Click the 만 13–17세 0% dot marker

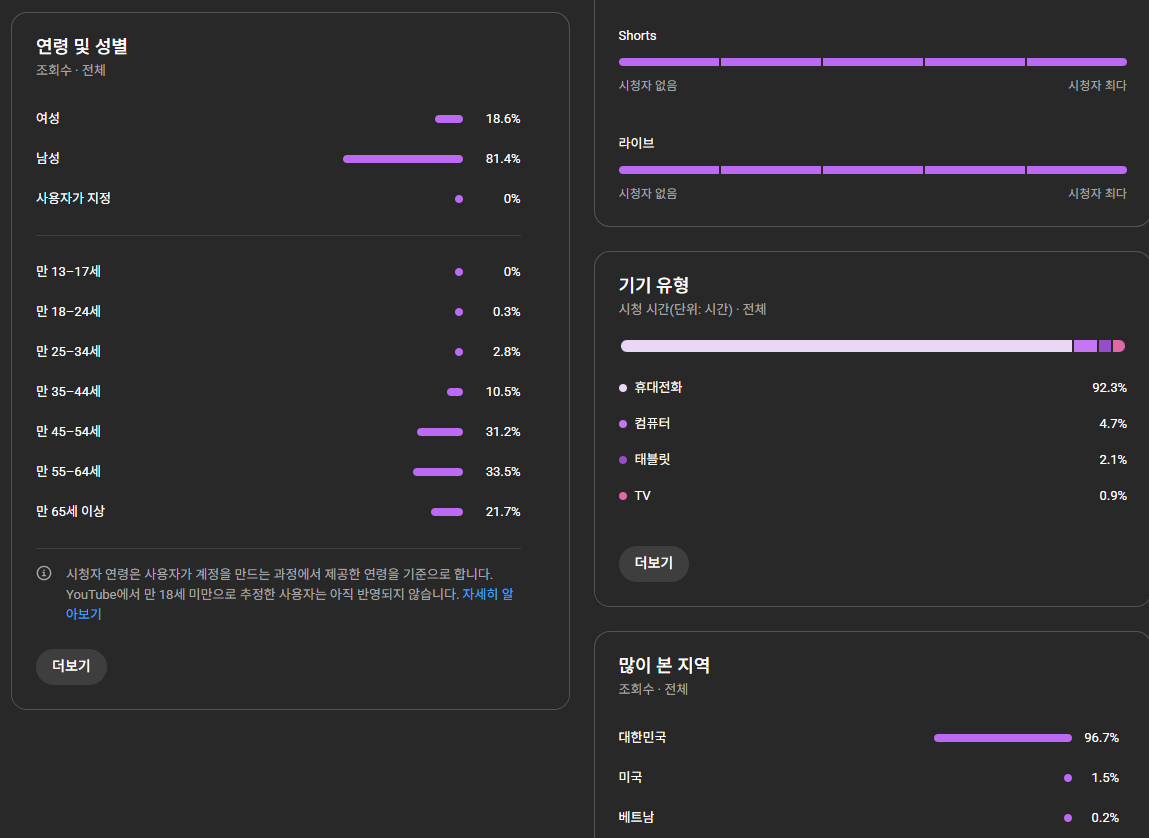point(459,272)
